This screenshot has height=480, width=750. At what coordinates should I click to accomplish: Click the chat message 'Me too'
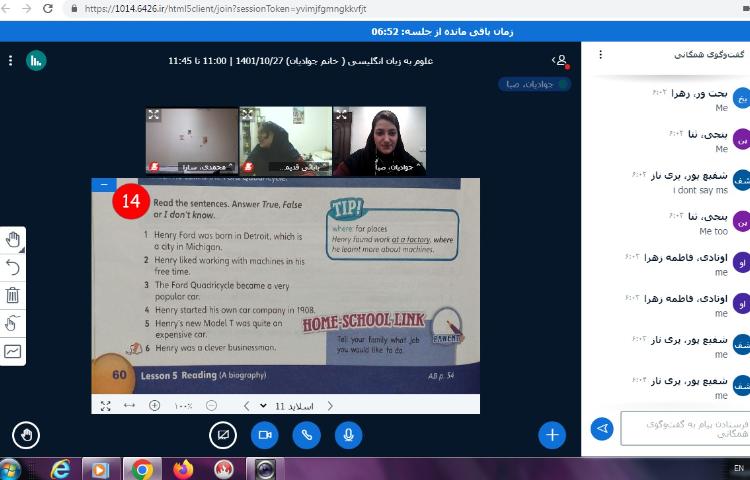coord(713,231)
